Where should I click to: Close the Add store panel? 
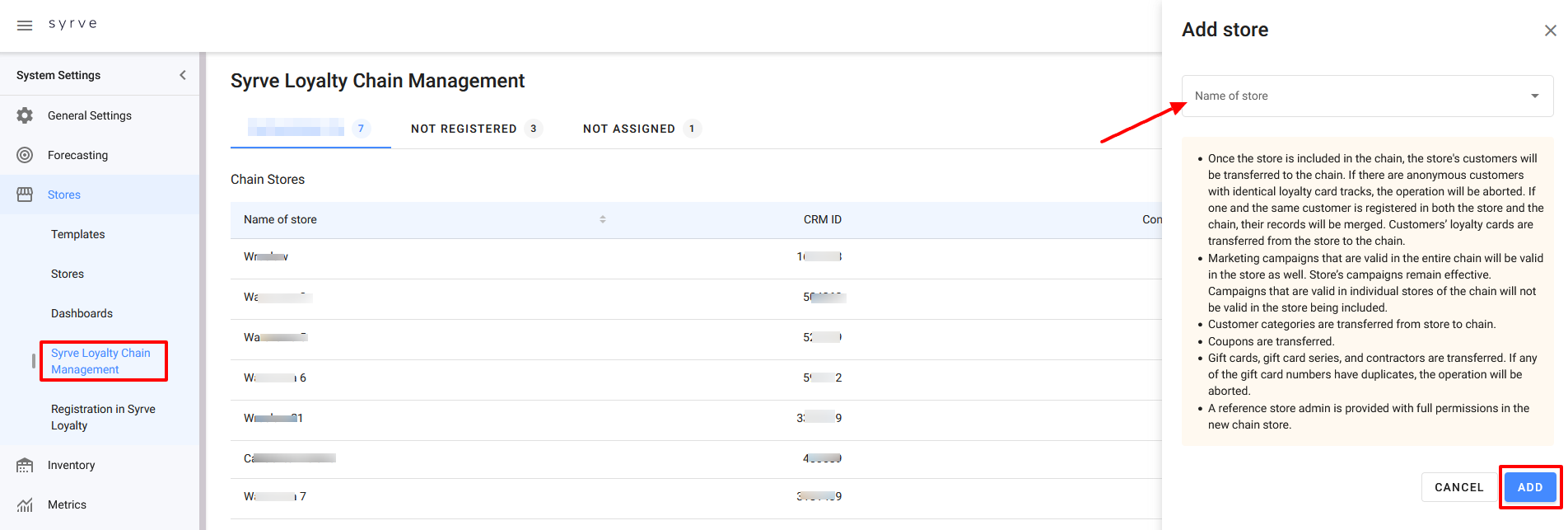tap(1550, 30)
